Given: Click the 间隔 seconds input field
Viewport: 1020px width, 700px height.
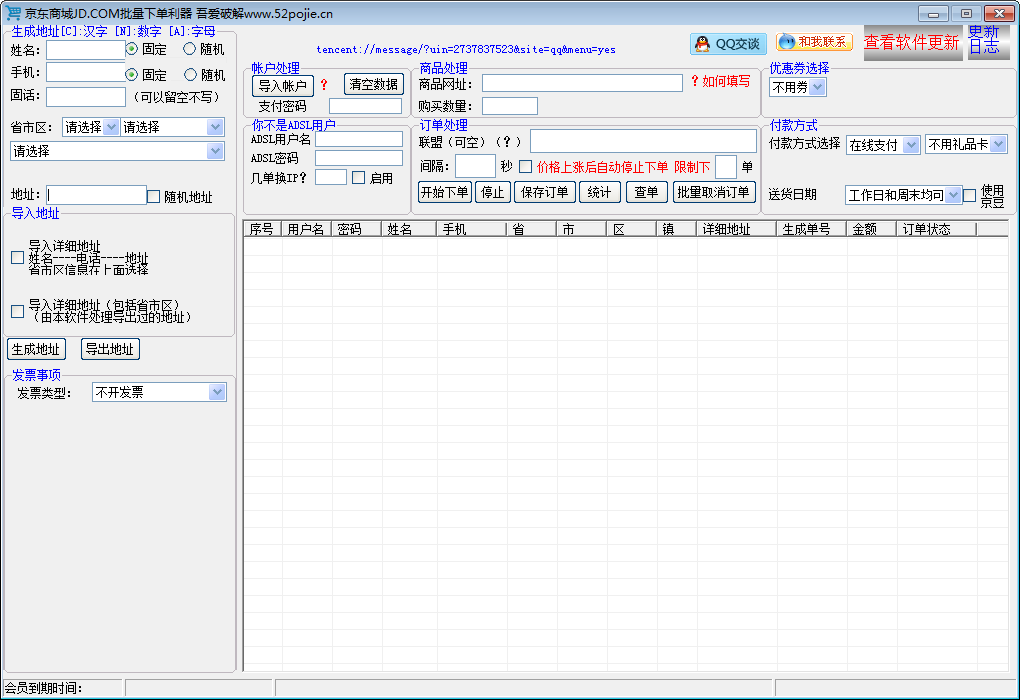Looking at the screenshot, I should tap(476, 167).
